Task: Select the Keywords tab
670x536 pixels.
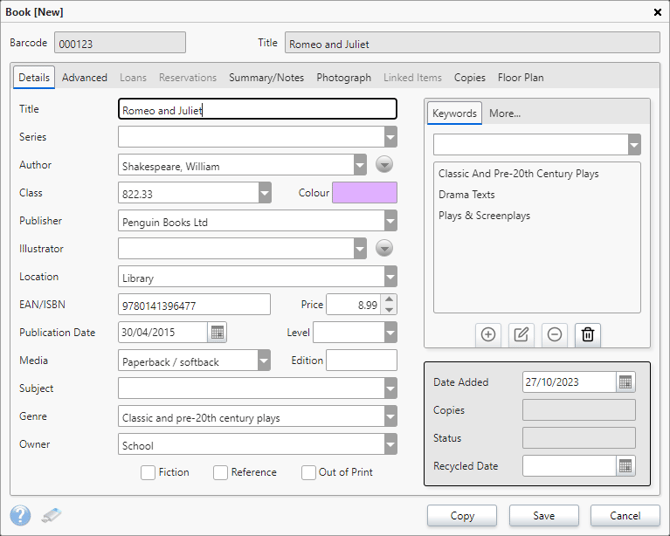Action: (454, 113)
